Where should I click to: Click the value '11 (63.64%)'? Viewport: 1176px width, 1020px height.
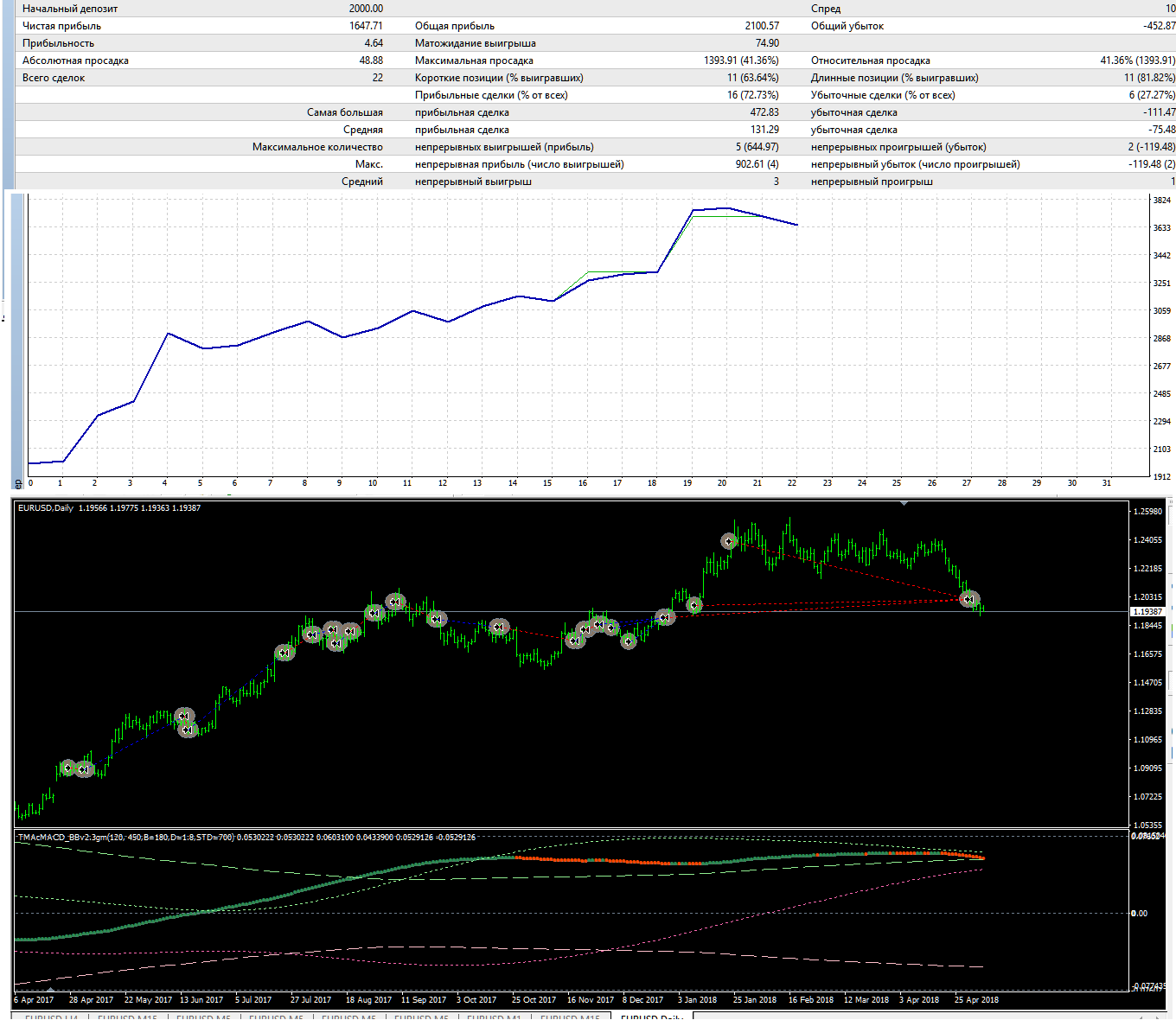click(x=753, y=78)
